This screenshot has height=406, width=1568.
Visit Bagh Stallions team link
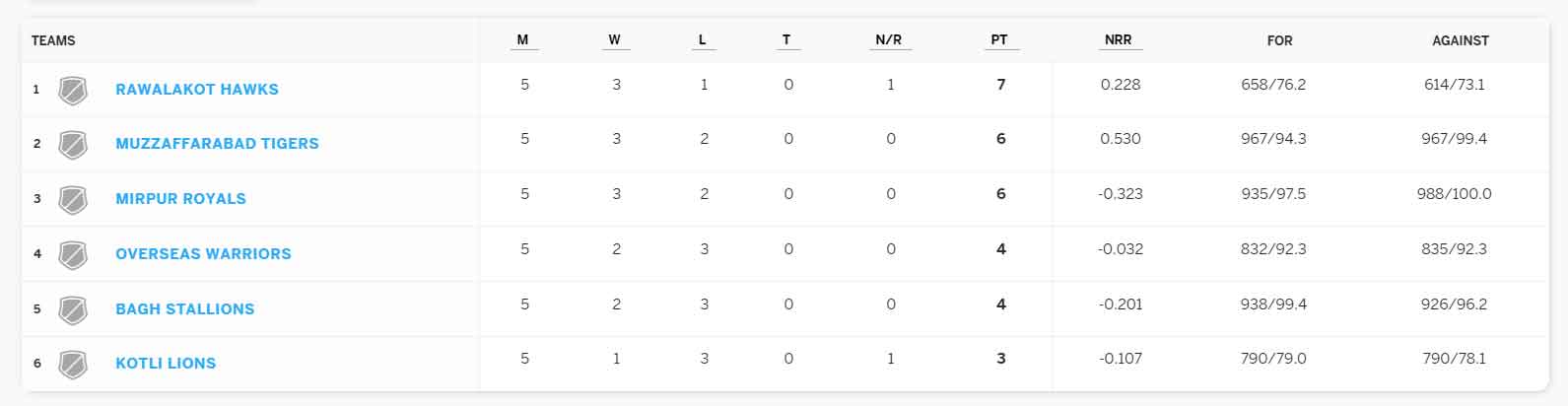[184, 309]
